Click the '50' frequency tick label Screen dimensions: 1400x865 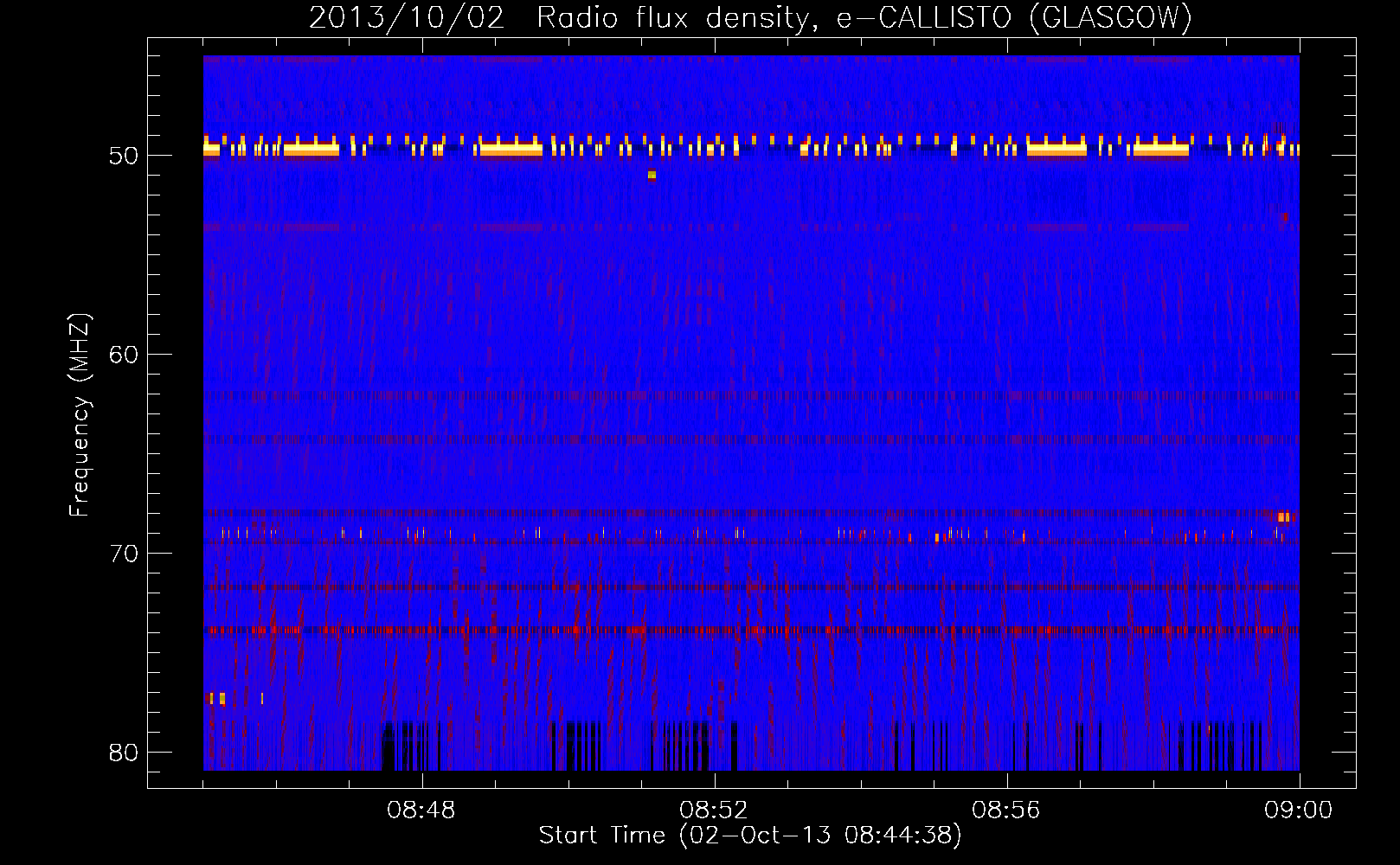(x=125, y=157)
